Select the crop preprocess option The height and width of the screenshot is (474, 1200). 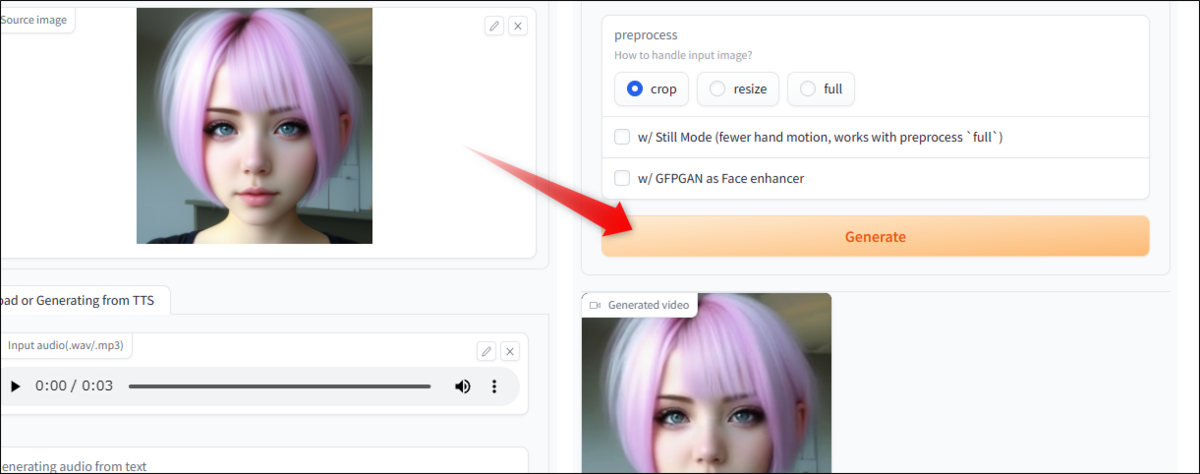(x=651, y=89)
